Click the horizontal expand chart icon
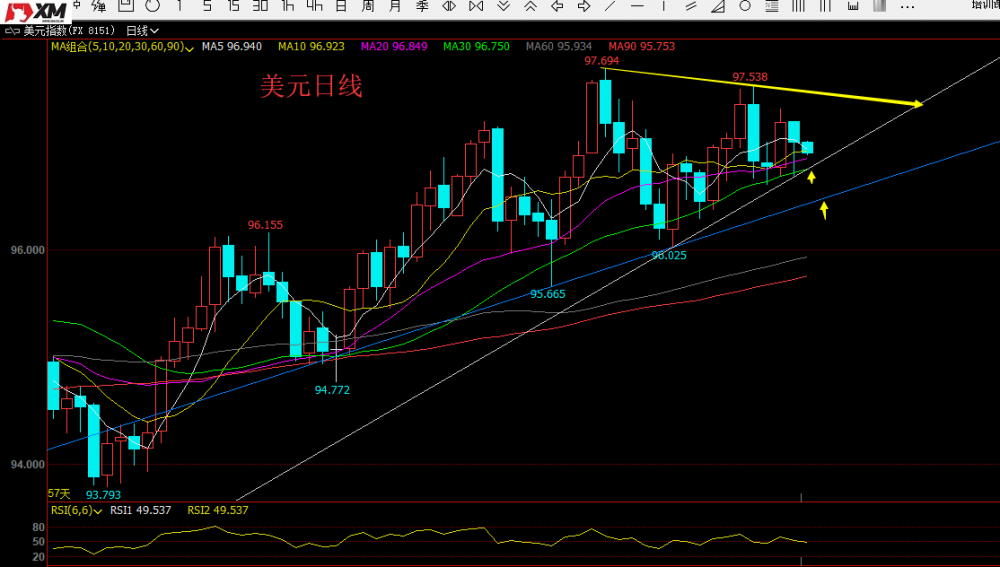 pyautogui.click(x=449, y=6)
